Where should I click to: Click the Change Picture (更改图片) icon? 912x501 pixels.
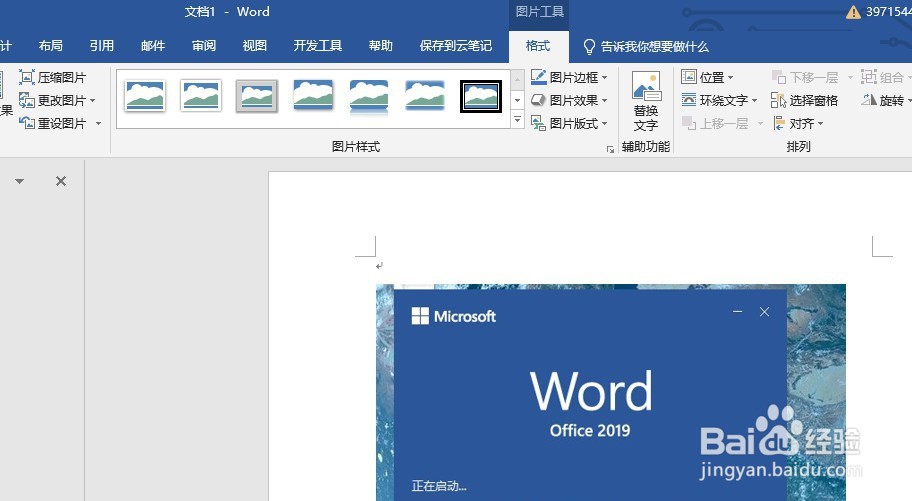click(27, 101)
